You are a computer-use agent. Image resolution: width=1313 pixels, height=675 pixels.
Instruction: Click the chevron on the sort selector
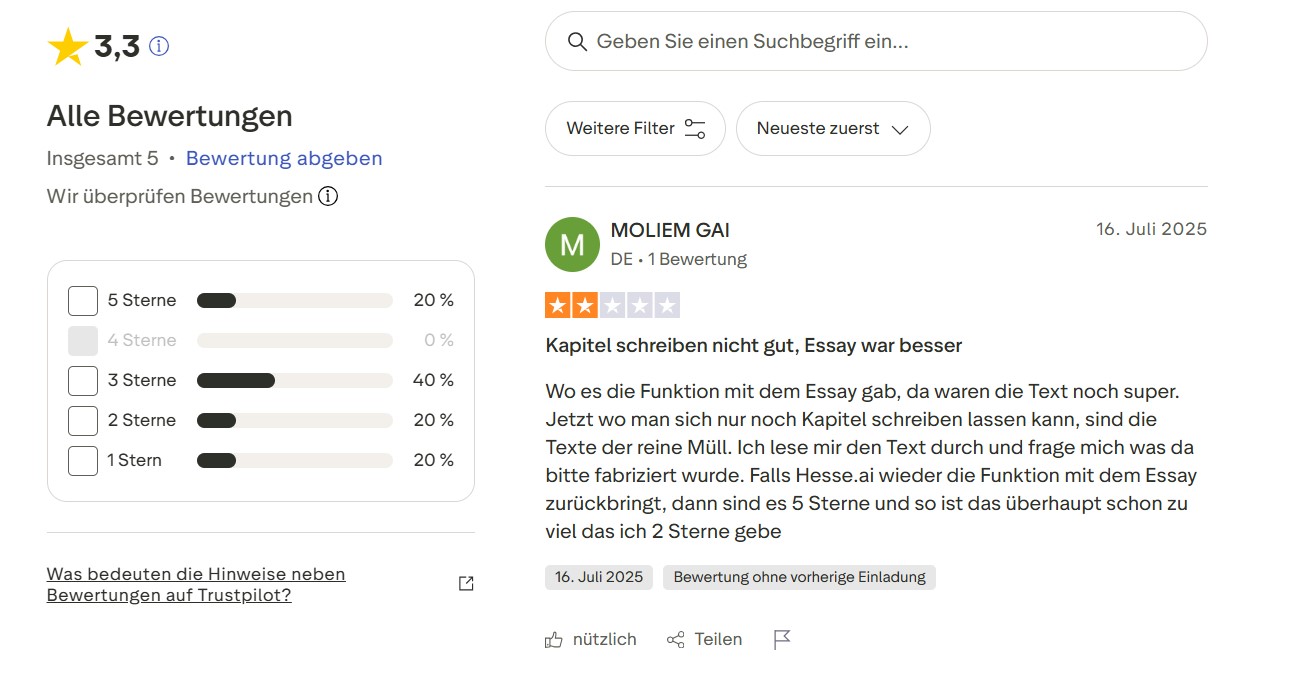point(901,129)
